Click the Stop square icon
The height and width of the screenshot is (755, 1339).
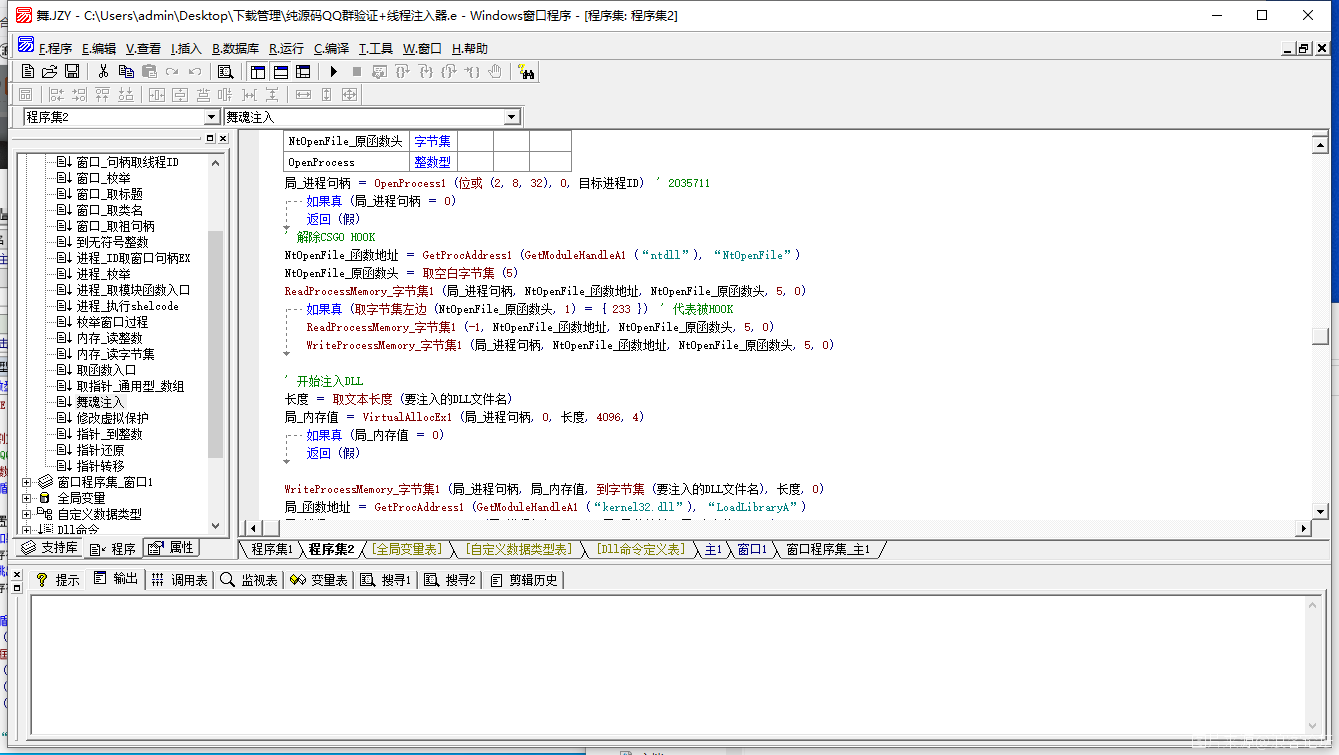pos(357,71)
